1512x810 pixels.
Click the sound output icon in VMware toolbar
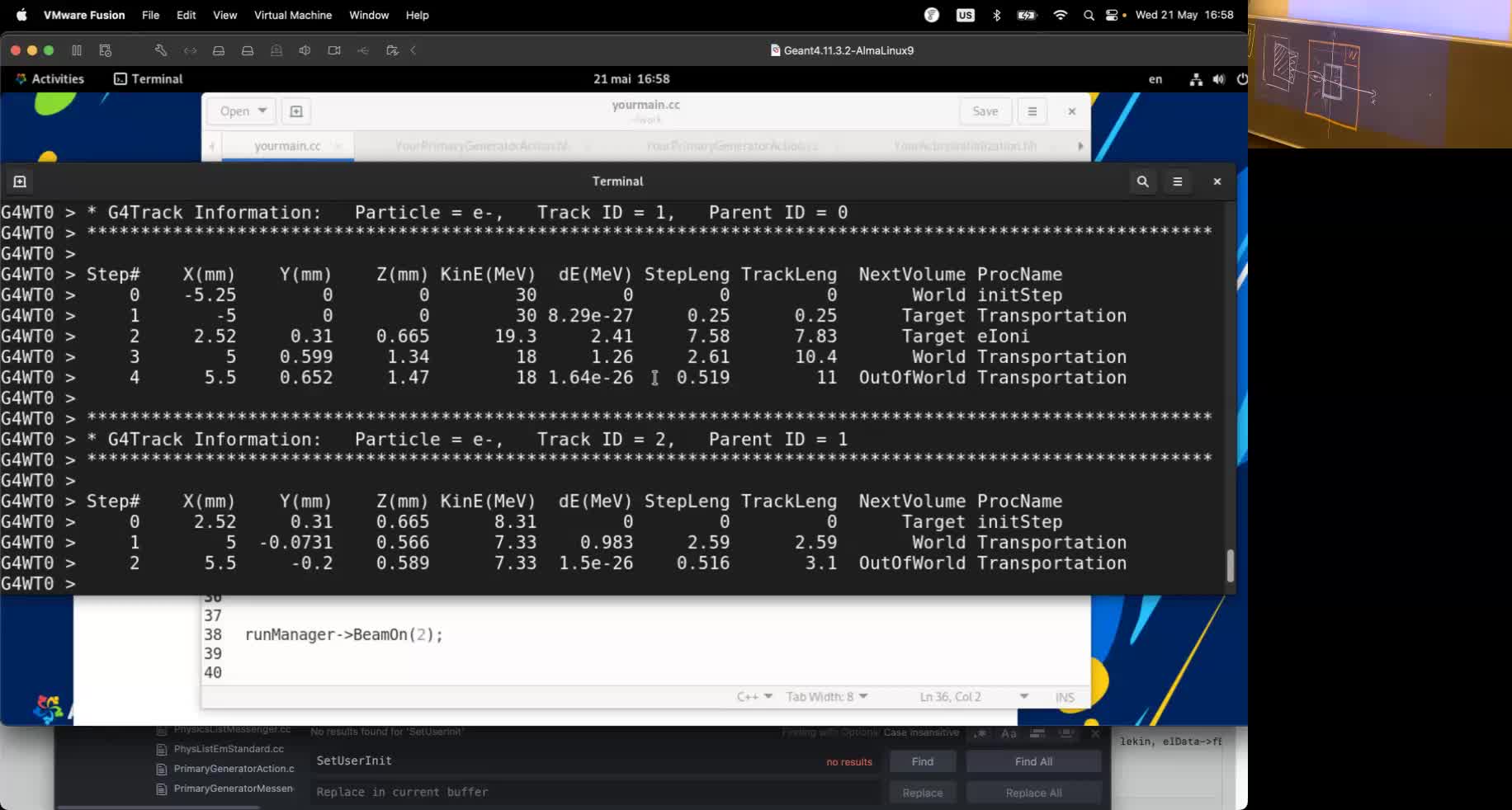[304, 50]
